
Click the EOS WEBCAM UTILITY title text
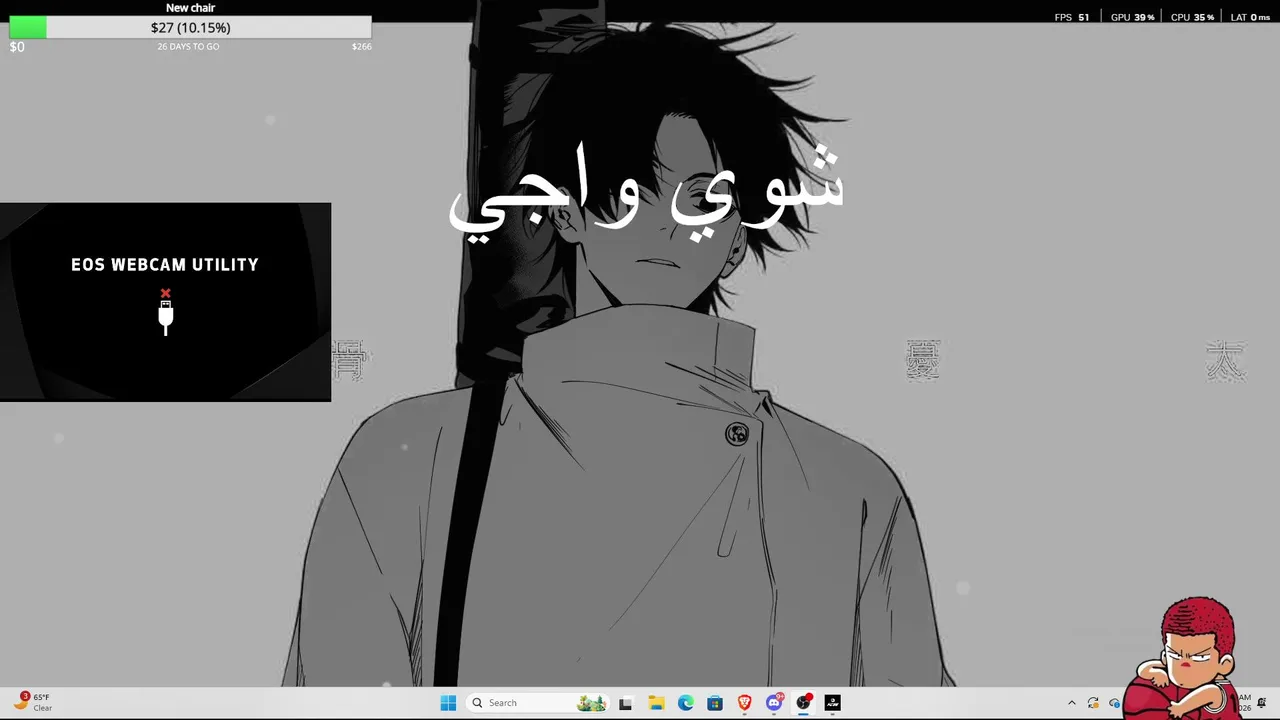(x=165, y=265)
